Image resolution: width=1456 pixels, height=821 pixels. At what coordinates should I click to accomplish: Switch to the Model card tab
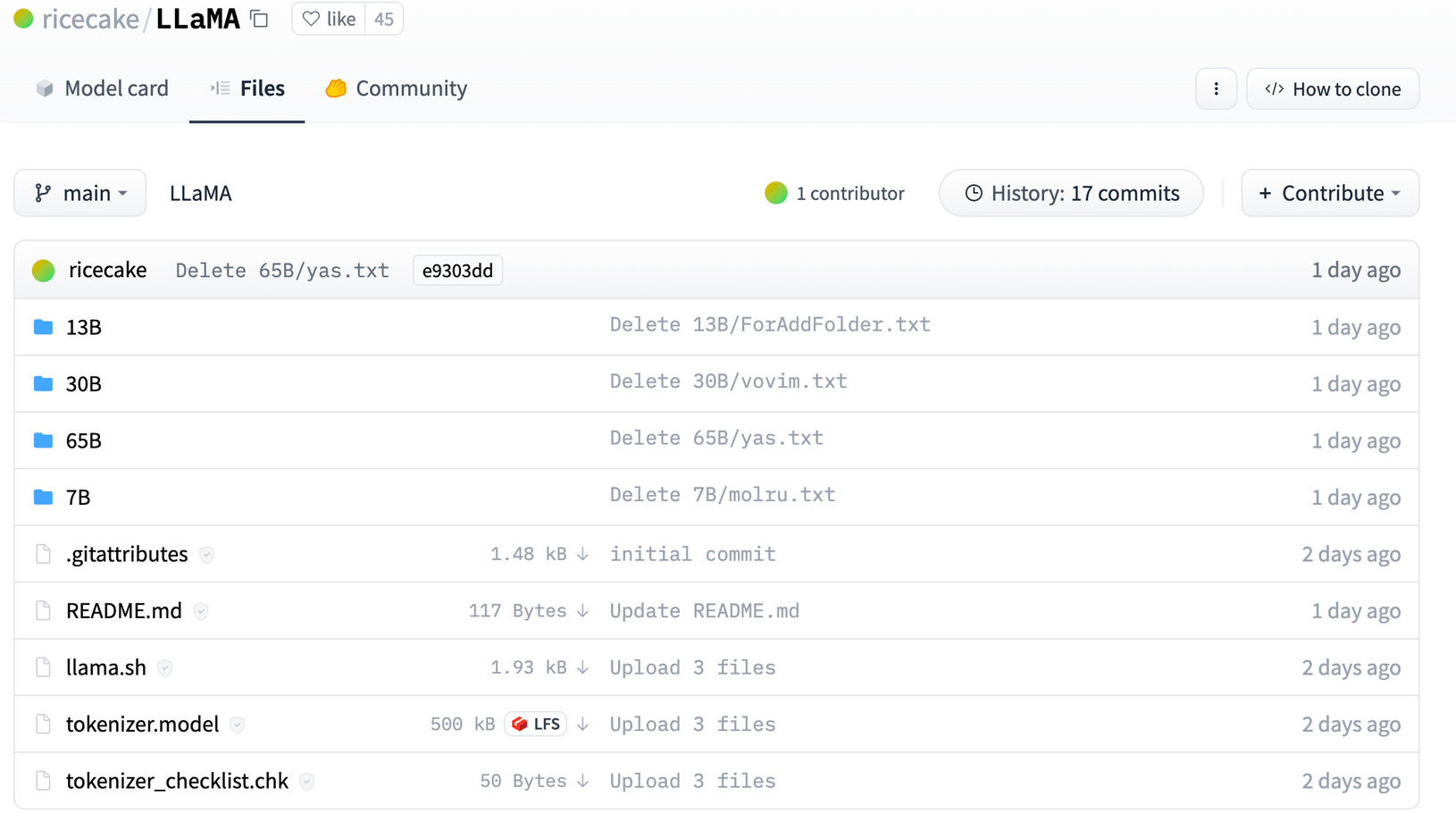click(x=103, y=88)
